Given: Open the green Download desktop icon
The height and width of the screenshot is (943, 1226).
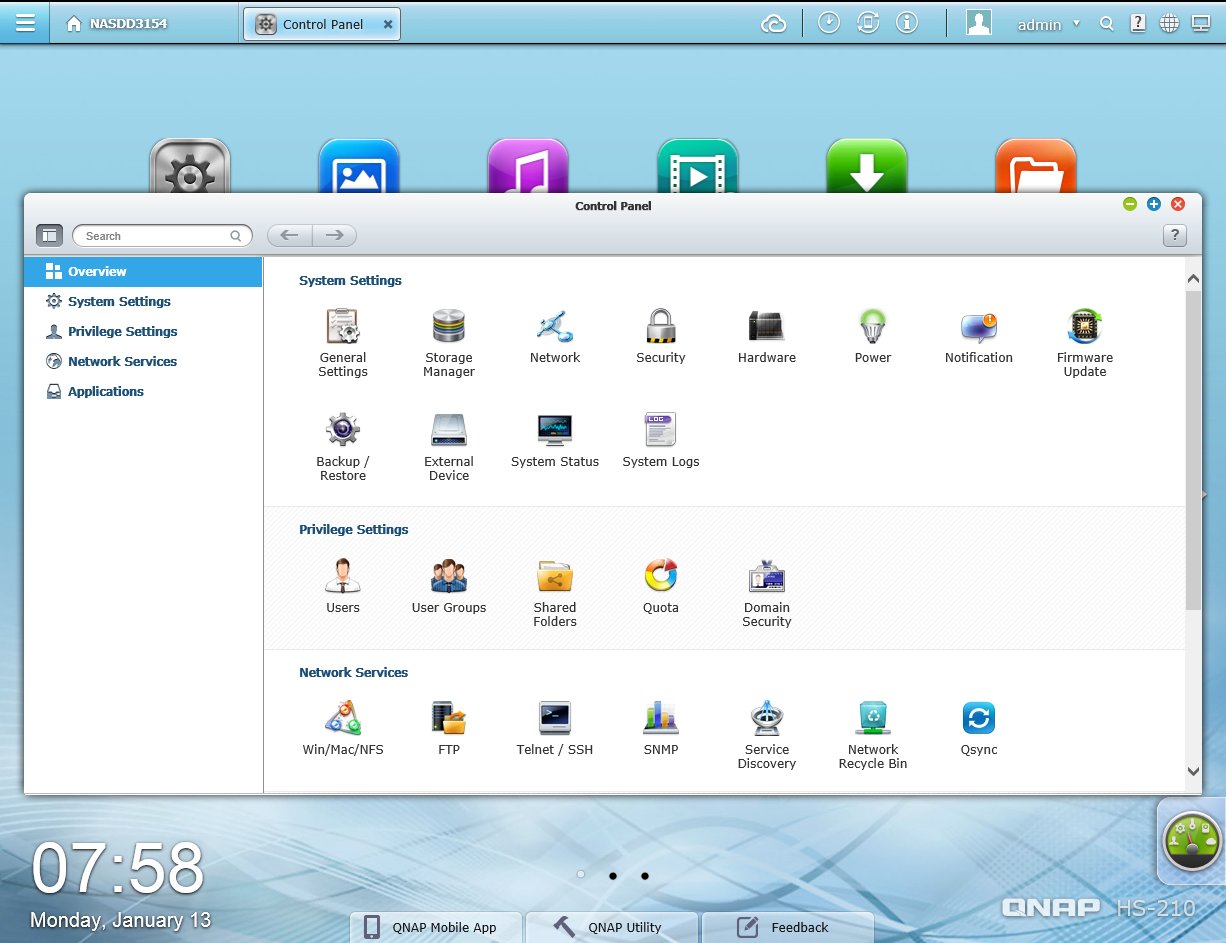Looking at the screenshot, I should [867, 166].
